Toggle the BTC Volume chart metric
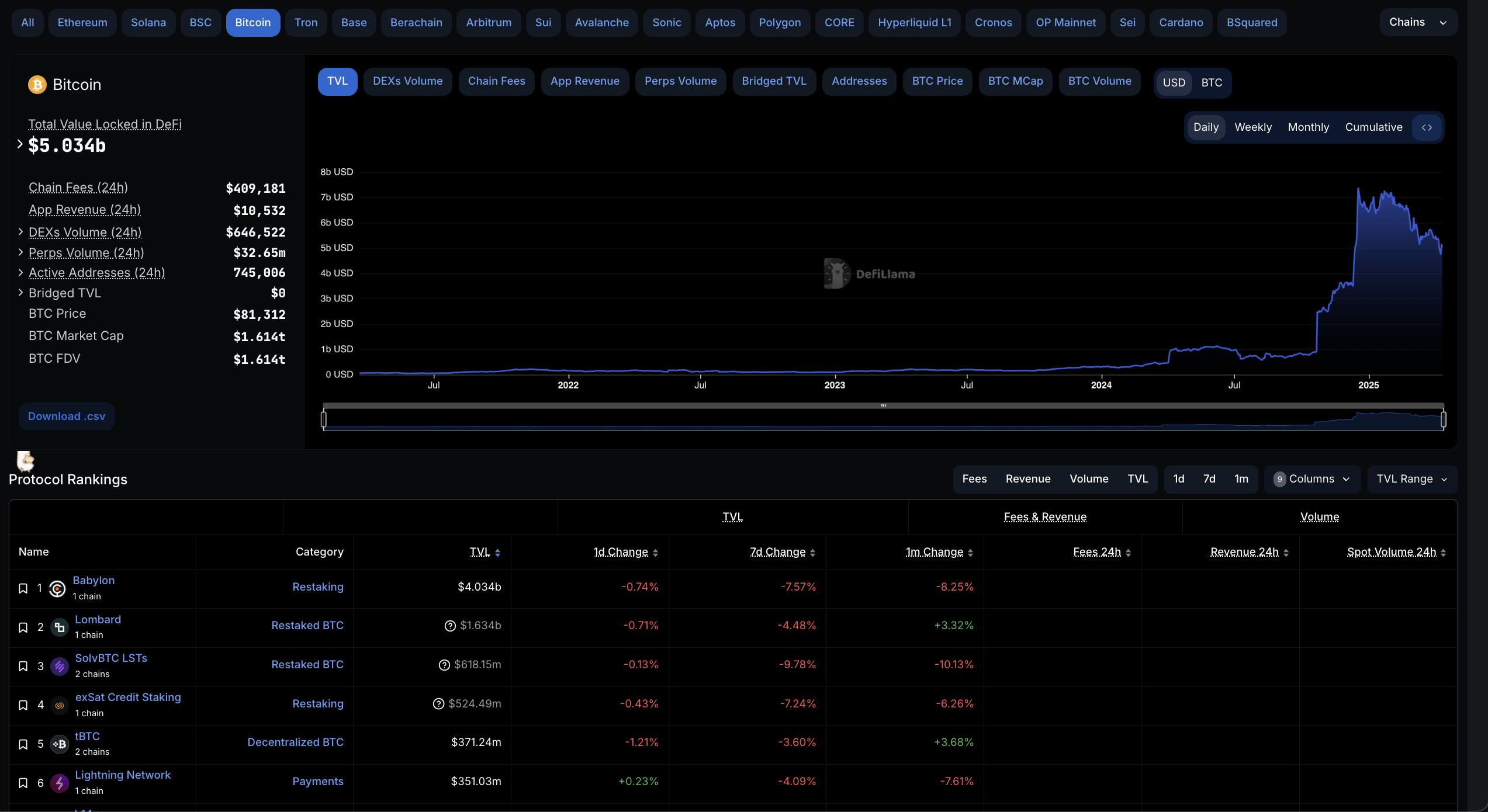Screen dimensions: 1488x812 click(1099, 81)
